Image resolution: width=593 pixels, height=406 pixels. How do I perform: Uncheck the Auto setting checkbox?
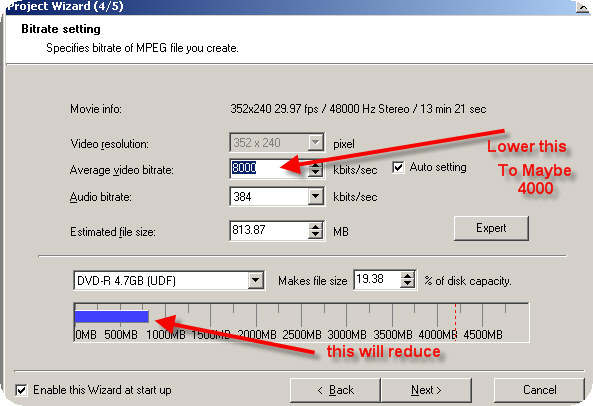tap(398, 167)
